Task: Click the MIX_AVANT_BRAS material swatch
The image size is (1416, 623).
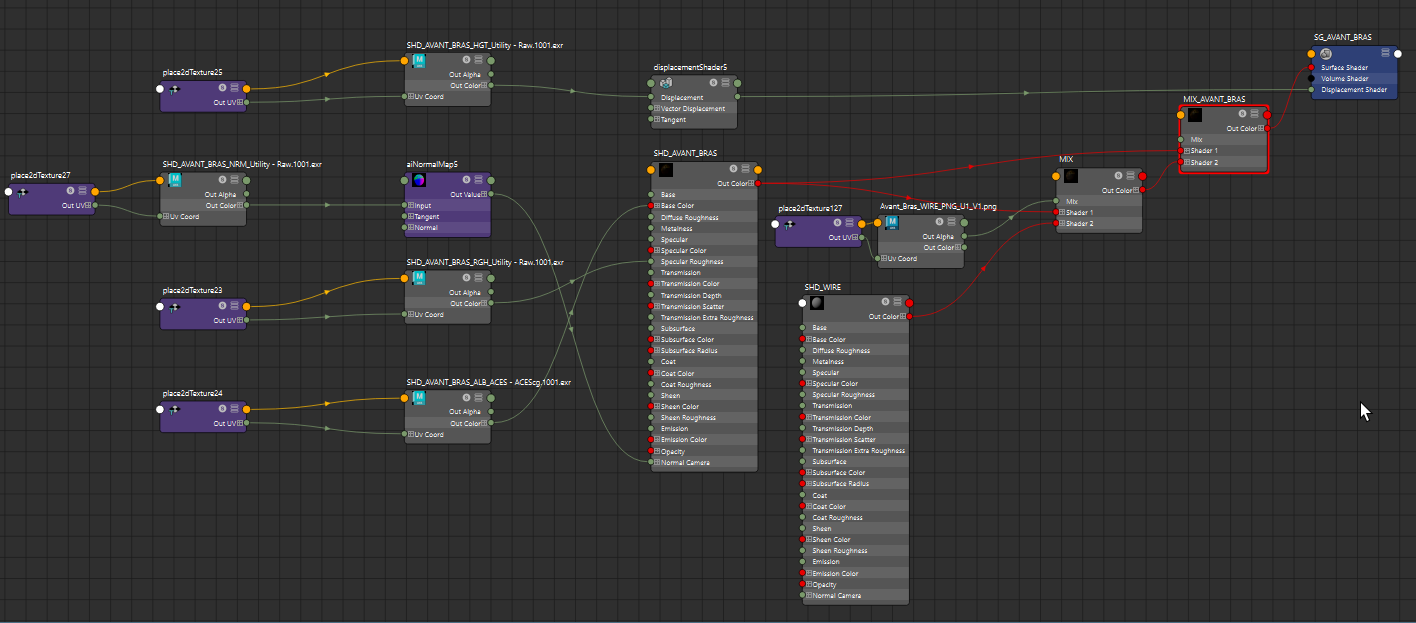Action: point(1195,115)
